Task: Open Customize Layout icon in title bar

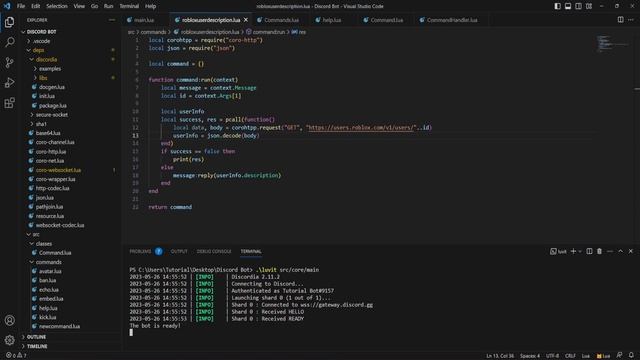Action: 589,6
